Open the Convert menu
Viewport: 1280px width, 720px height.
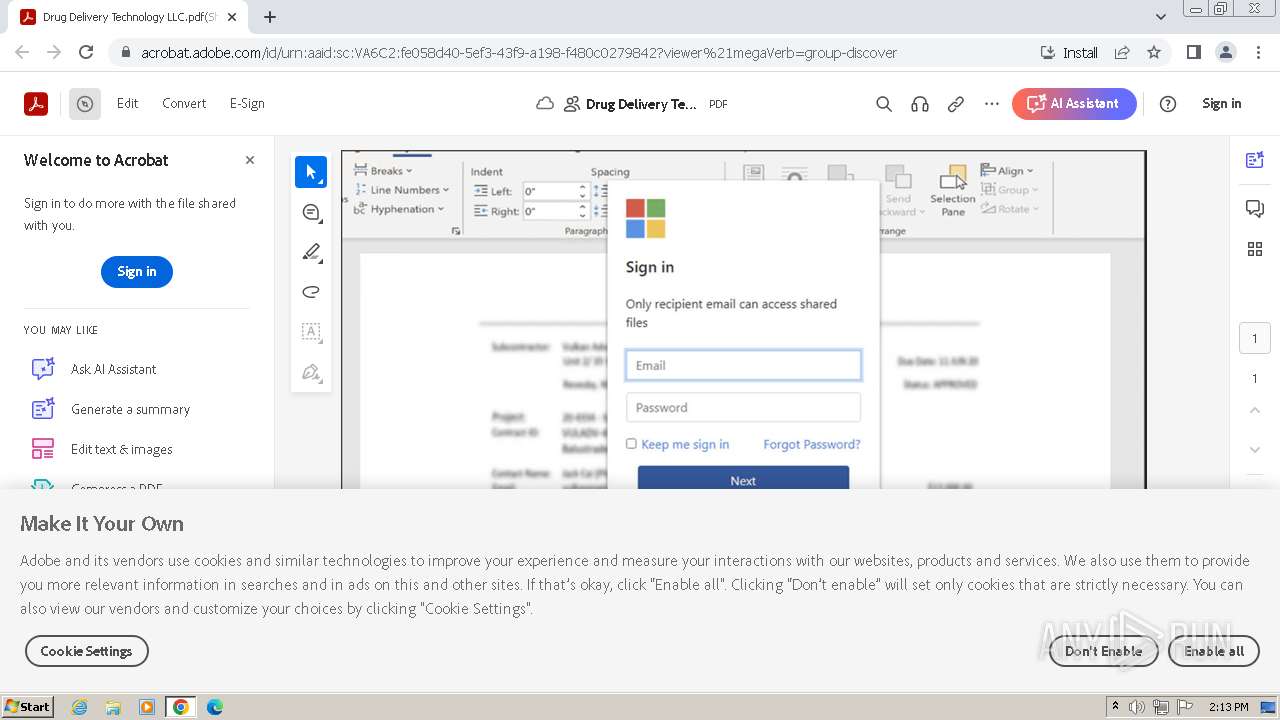point(184,103)
